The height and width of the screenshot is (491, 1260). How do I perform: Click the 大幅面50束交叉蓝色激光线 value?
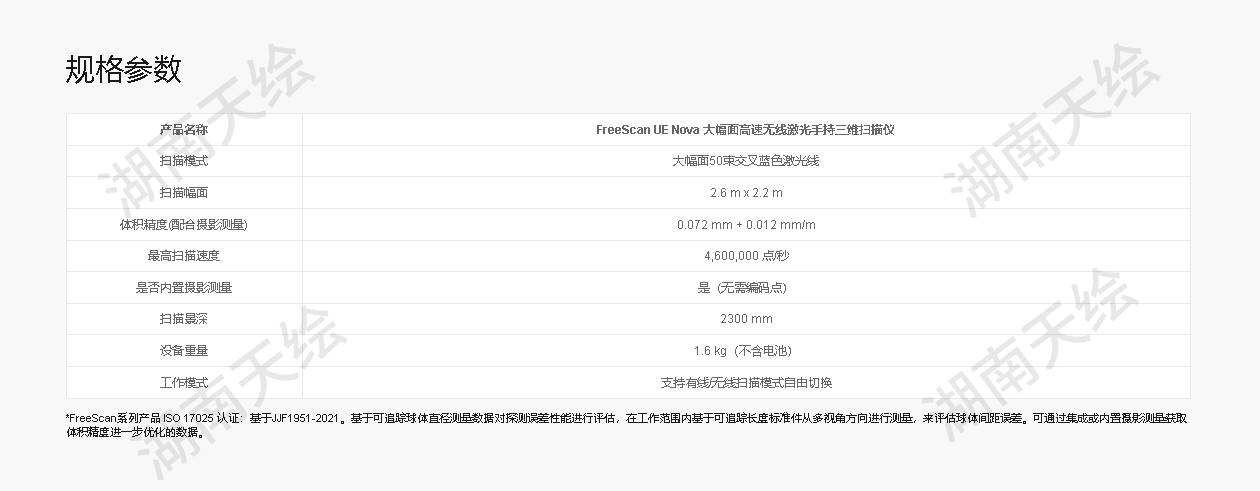click(746, 161)
